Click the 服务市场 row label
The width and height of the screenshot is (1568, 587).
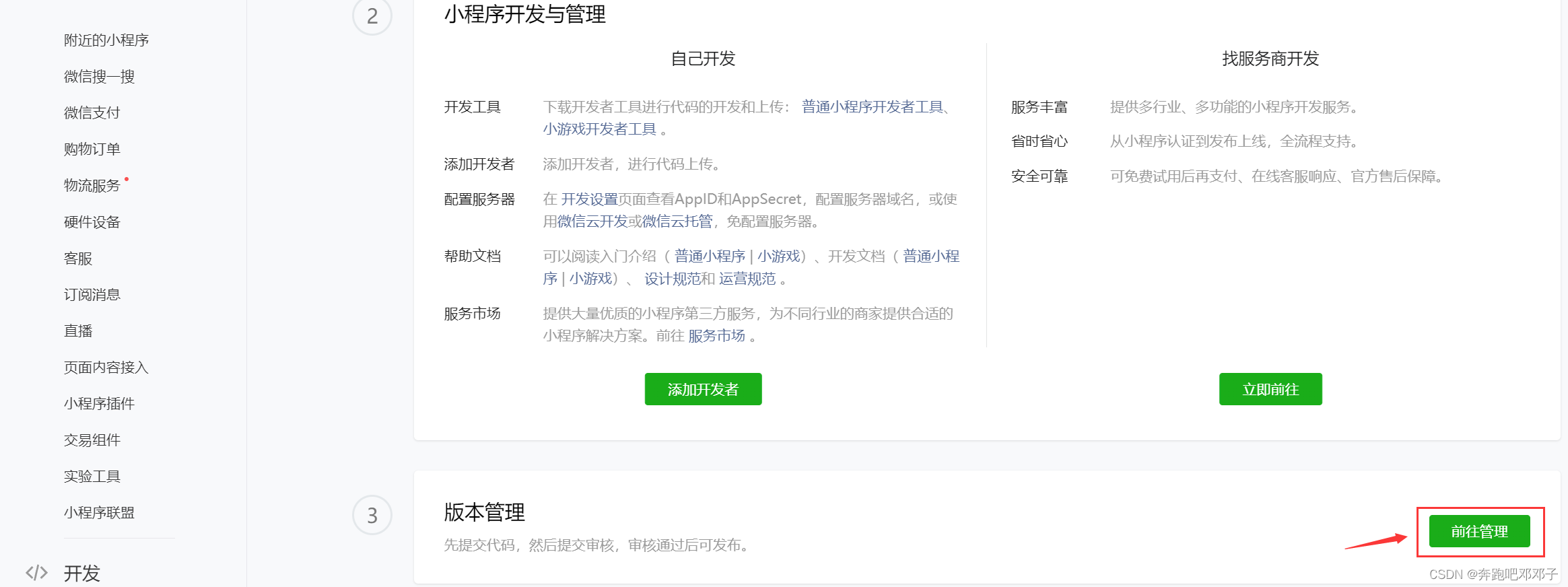[473, 314]
